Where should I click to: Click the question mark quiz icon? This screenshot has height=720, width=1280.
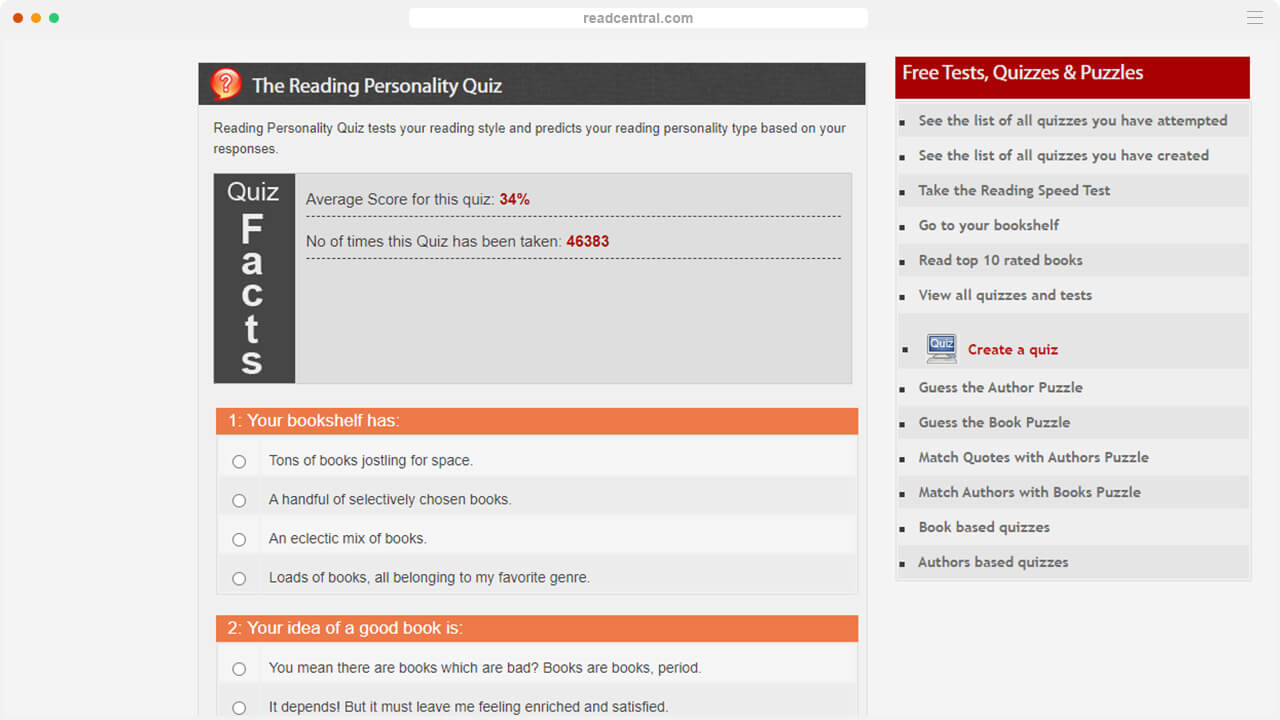click(x=226, y=85)
